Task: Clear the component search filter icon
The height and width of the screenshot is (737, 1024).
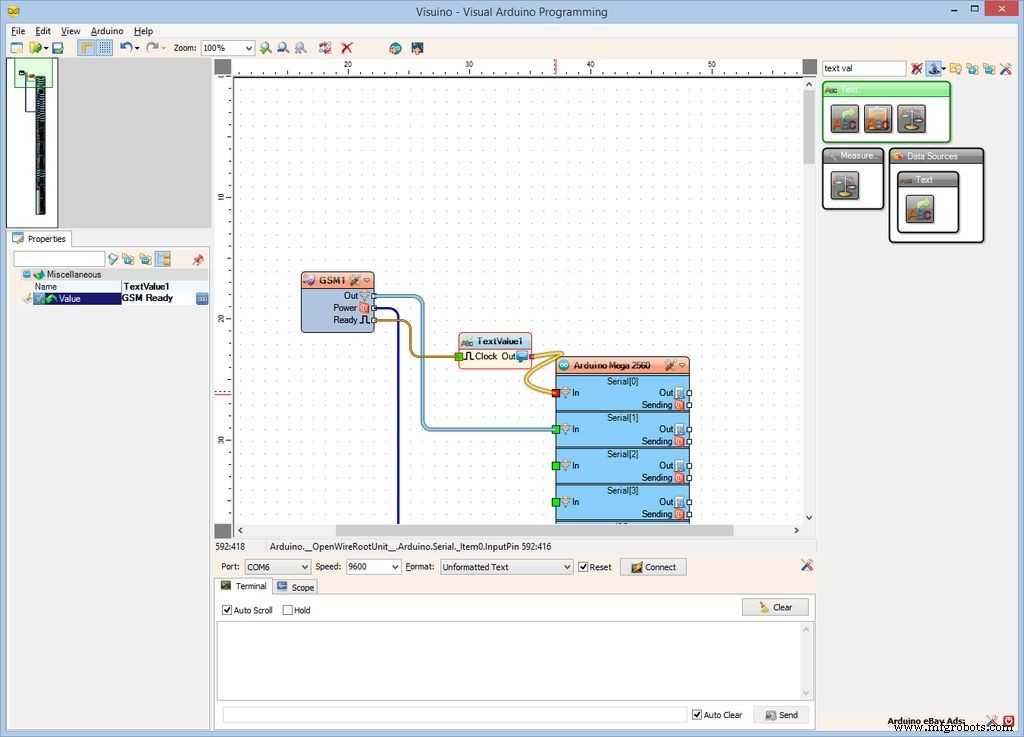Action: [916, 69]
